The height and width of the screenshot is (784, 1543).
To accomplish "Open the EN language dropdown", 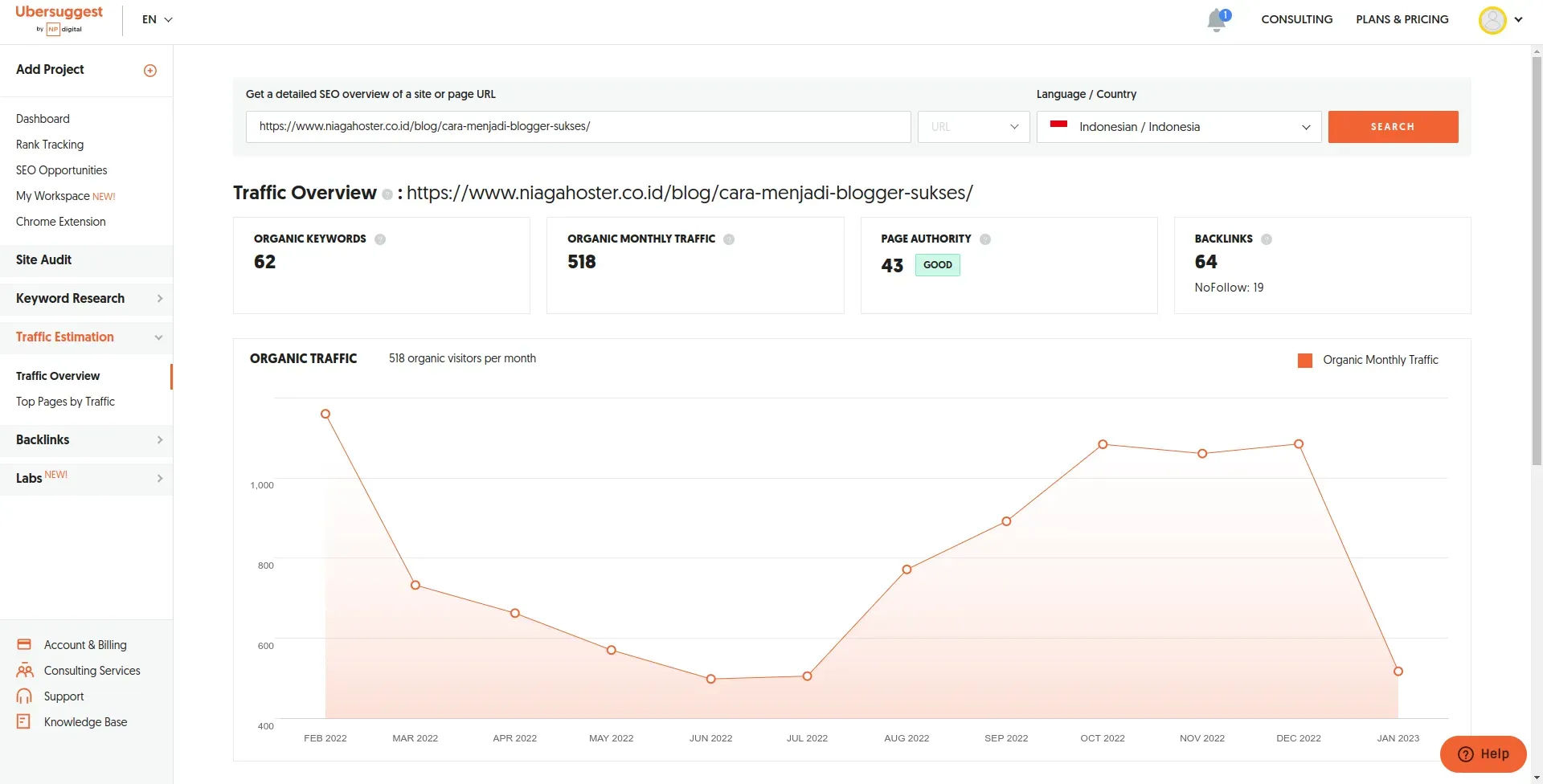I will click(158, 19).
